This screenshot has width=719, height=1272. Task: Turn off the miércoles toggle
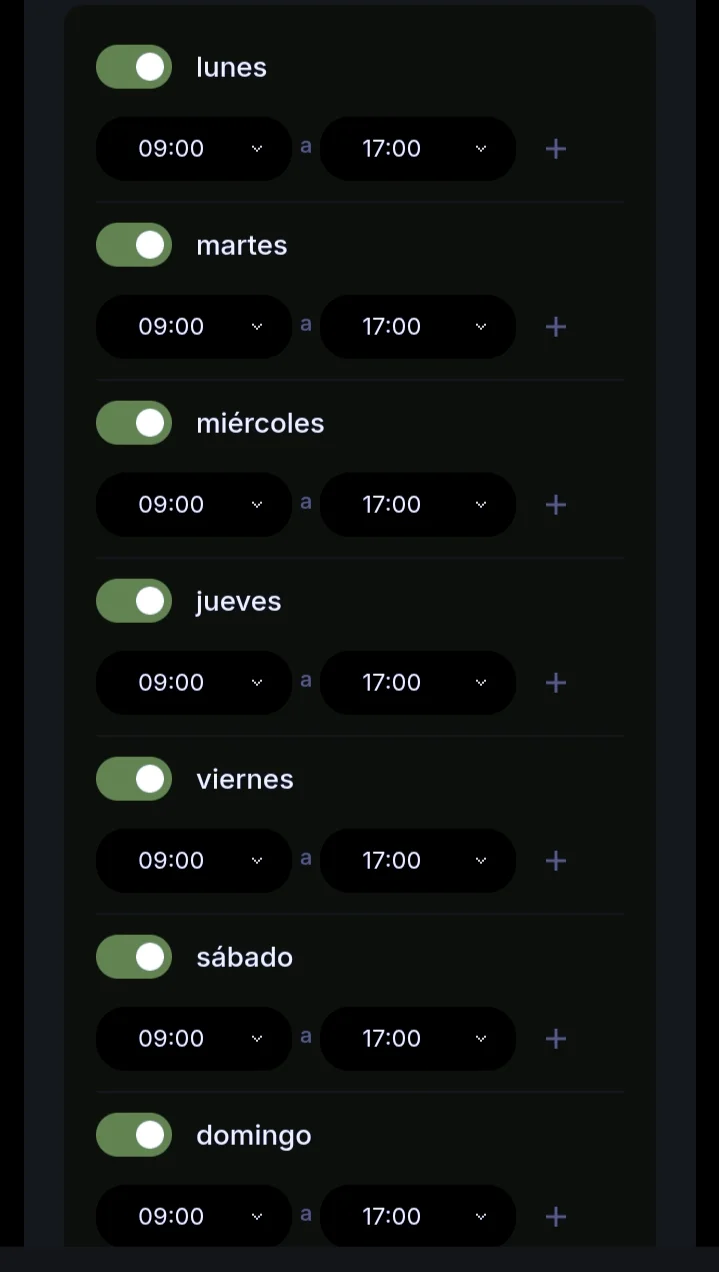pos(134,423)
